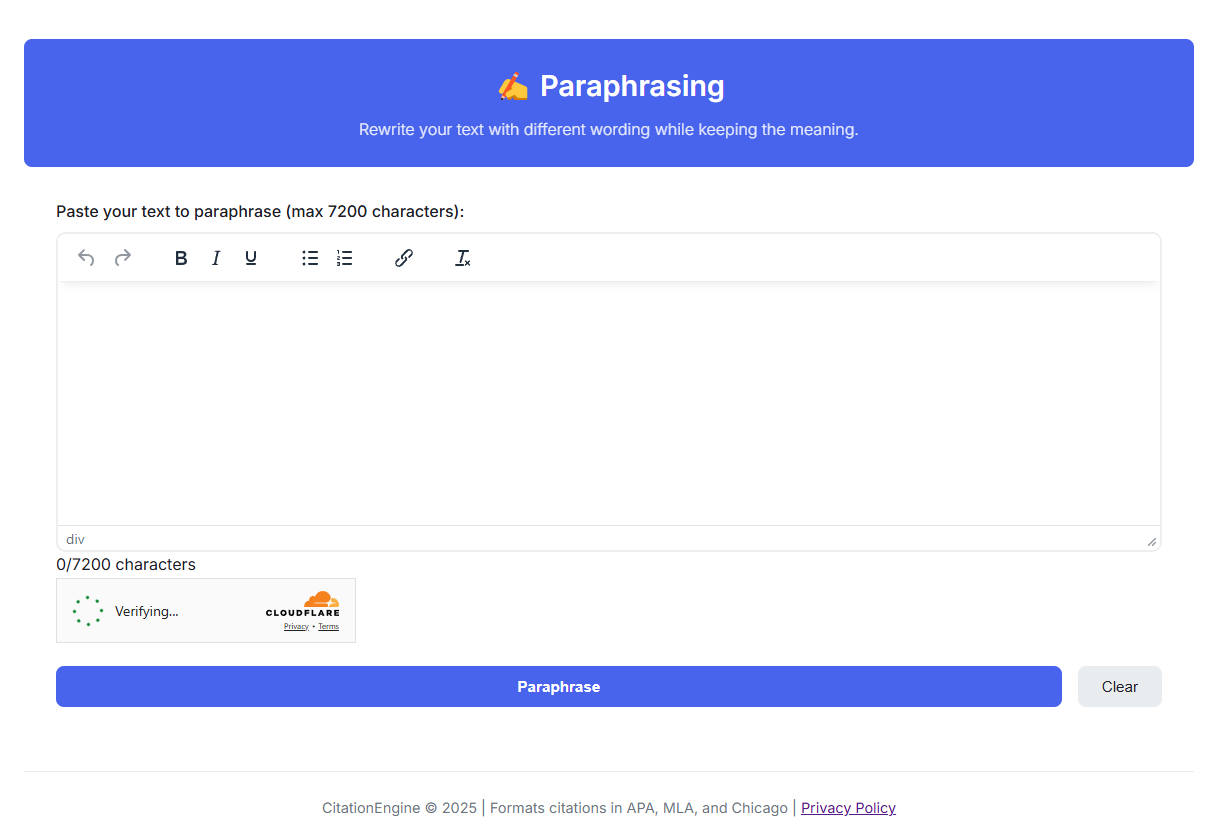Click the 'Paste your text to paraphrase' label
Viewport: 1216px width, 828px height.
pyautogui.click(x=260, y=212)
